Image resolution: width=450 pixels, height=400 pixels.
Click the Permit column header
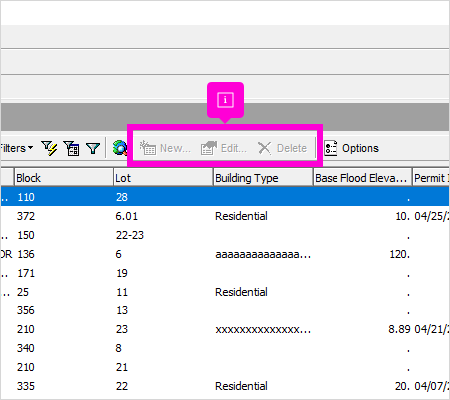coord(431,178)
